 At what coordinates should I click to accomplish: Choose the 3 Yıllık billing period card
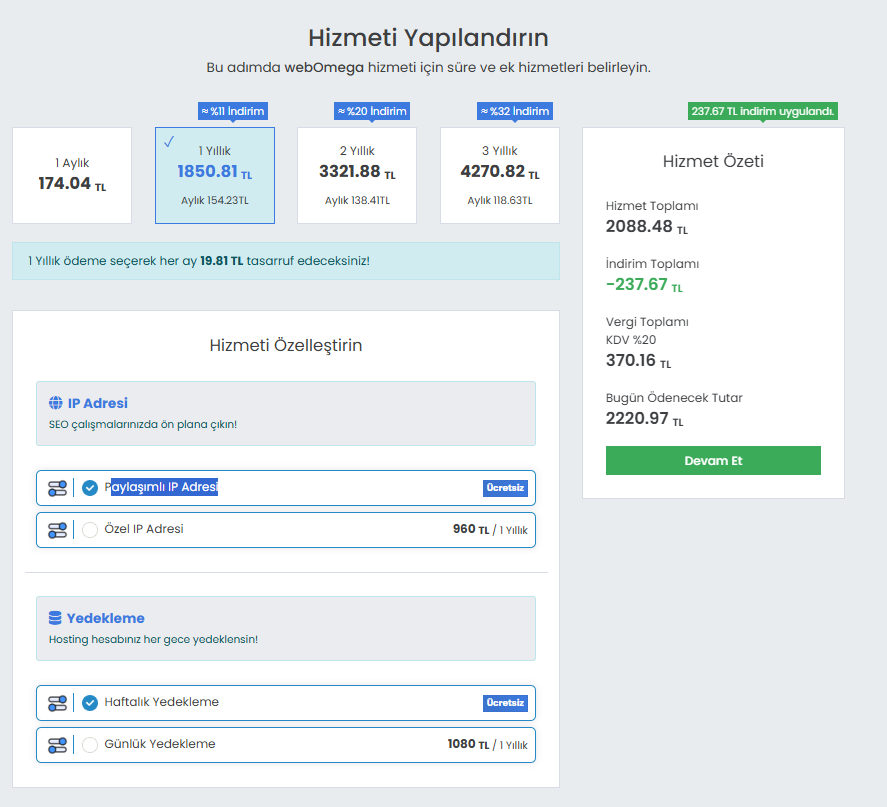click(x=500, y=175)
